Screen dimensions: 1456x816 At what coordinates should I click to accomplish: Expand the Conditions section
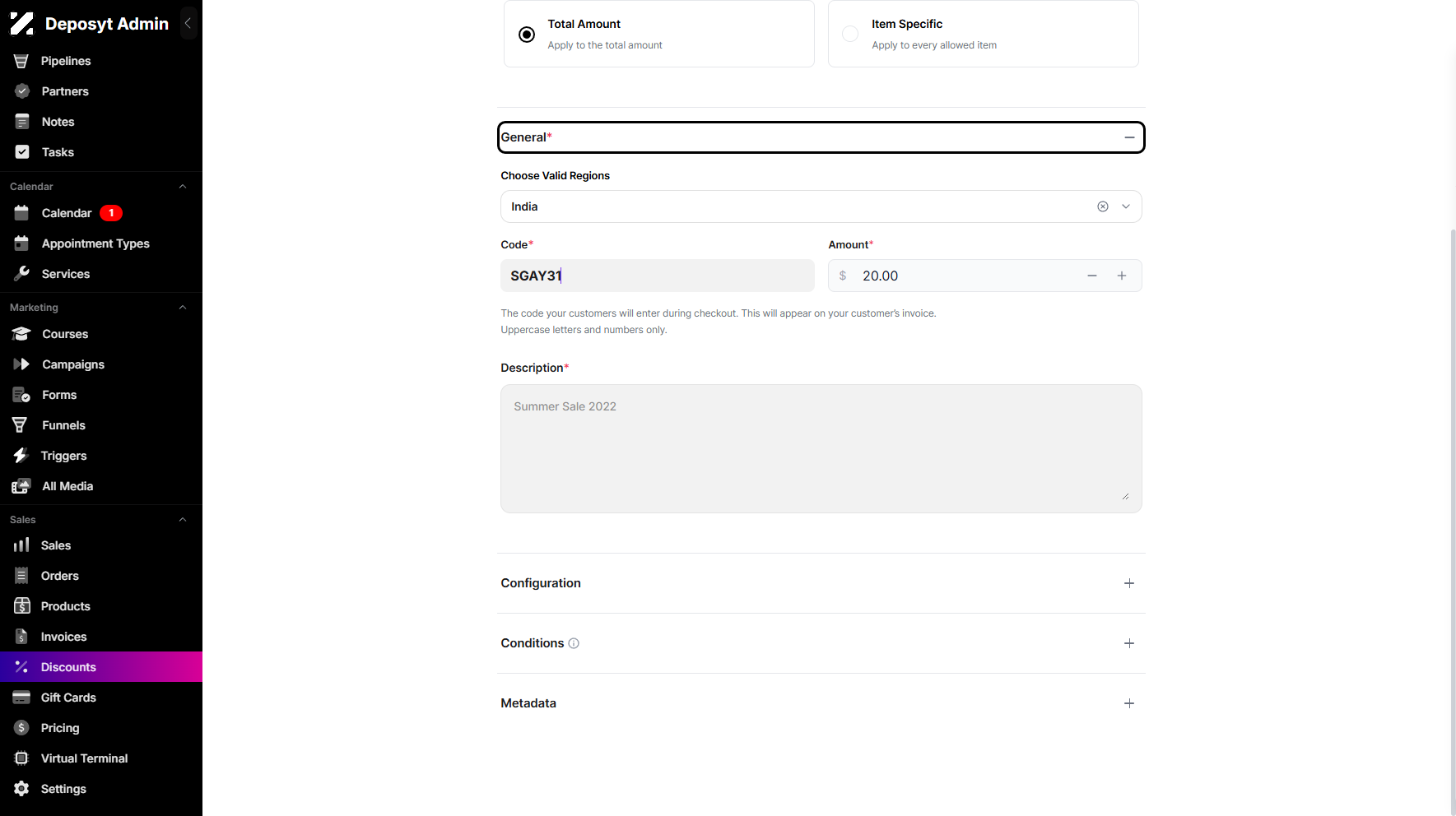pos(1129,643)
